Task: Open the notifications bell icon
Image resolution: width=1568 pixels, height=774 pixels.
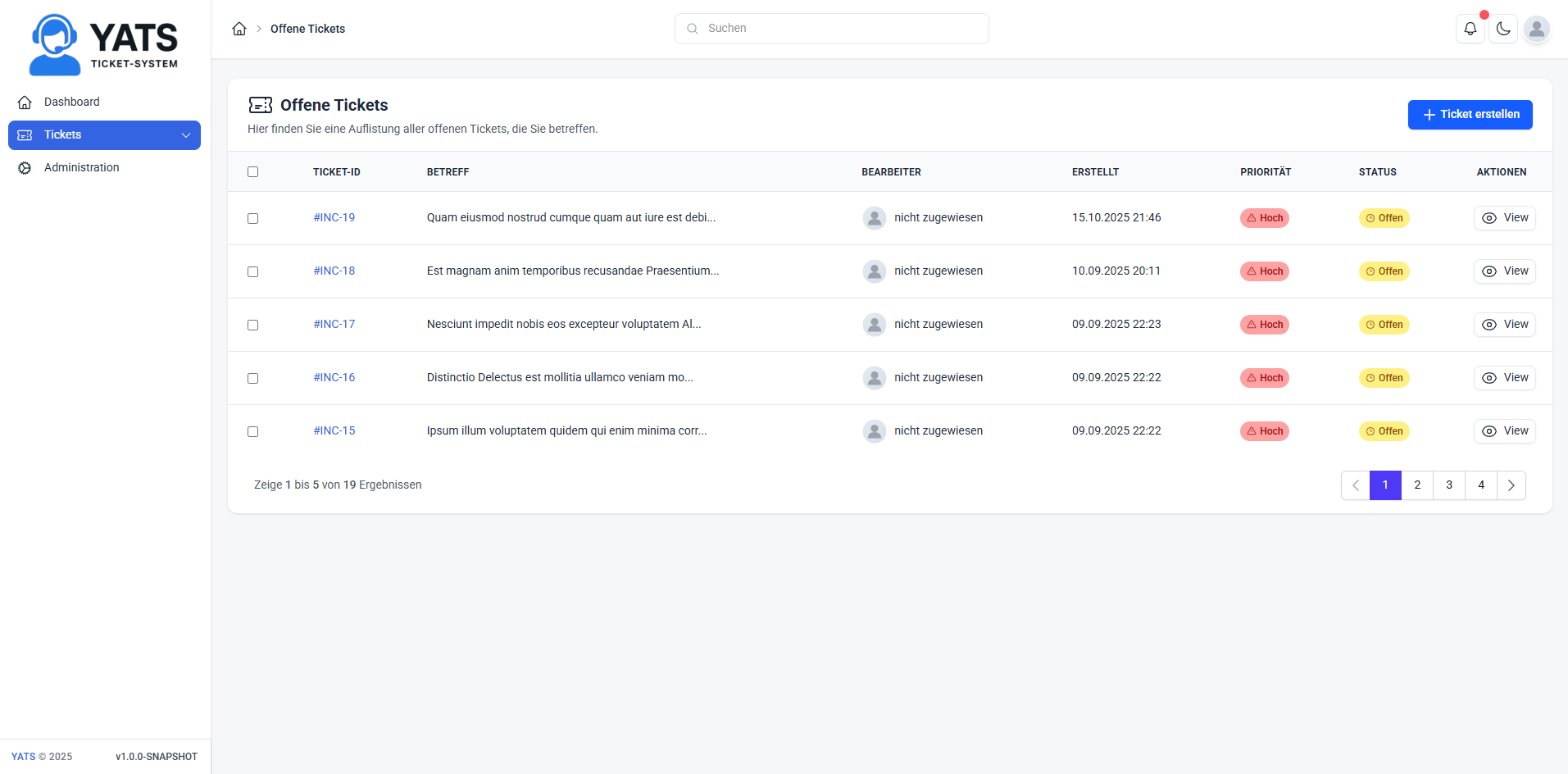Action: coord(1470,28)
